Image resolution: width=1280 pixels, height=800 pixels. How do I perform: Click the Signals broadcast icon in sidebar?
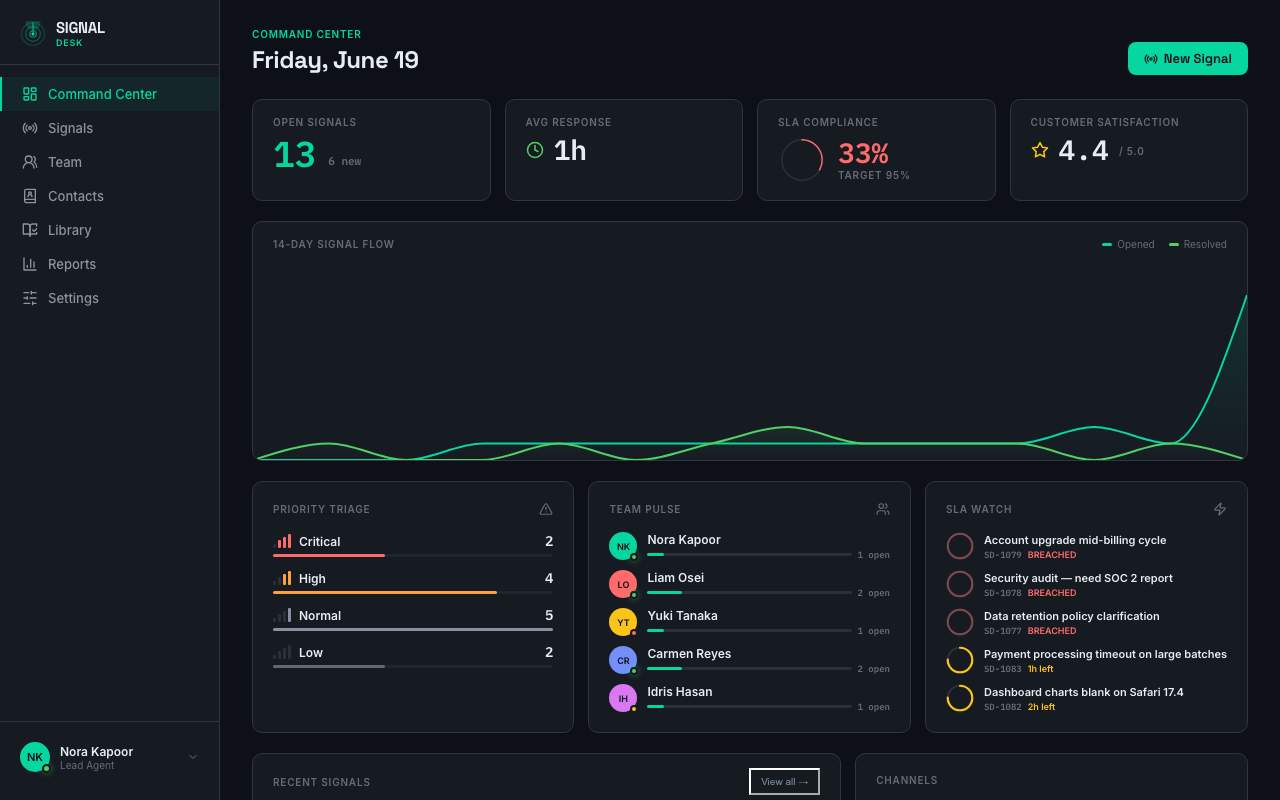[x=30, y=128]
